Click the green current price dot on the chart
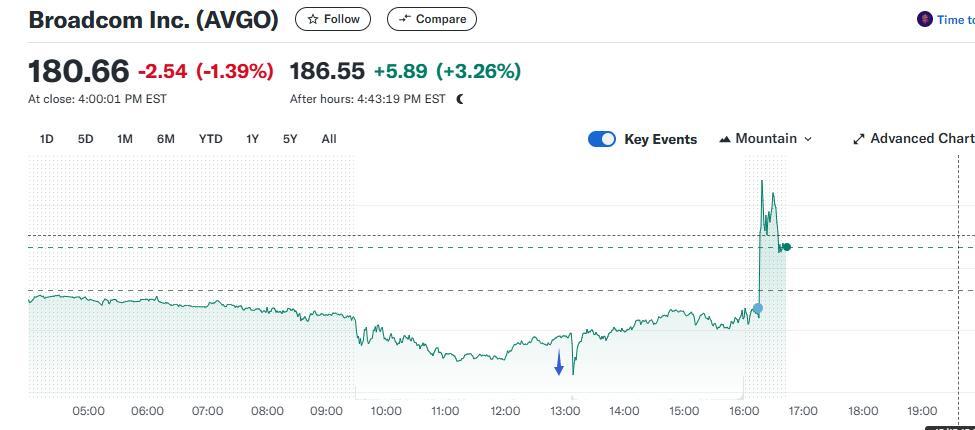Viewport: 975px width, 430px height. 787,247
